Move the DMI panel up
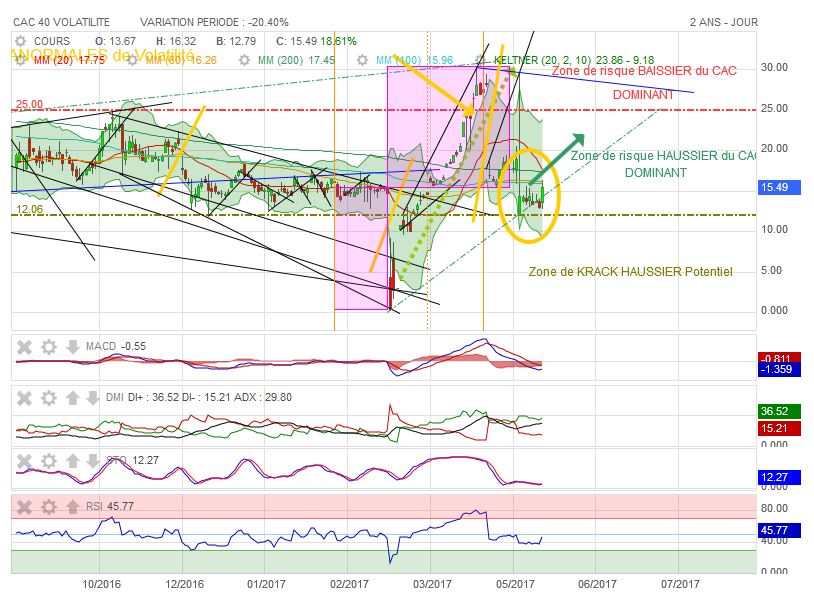Viewport: 814px width, 601px height. coord(73,398)
